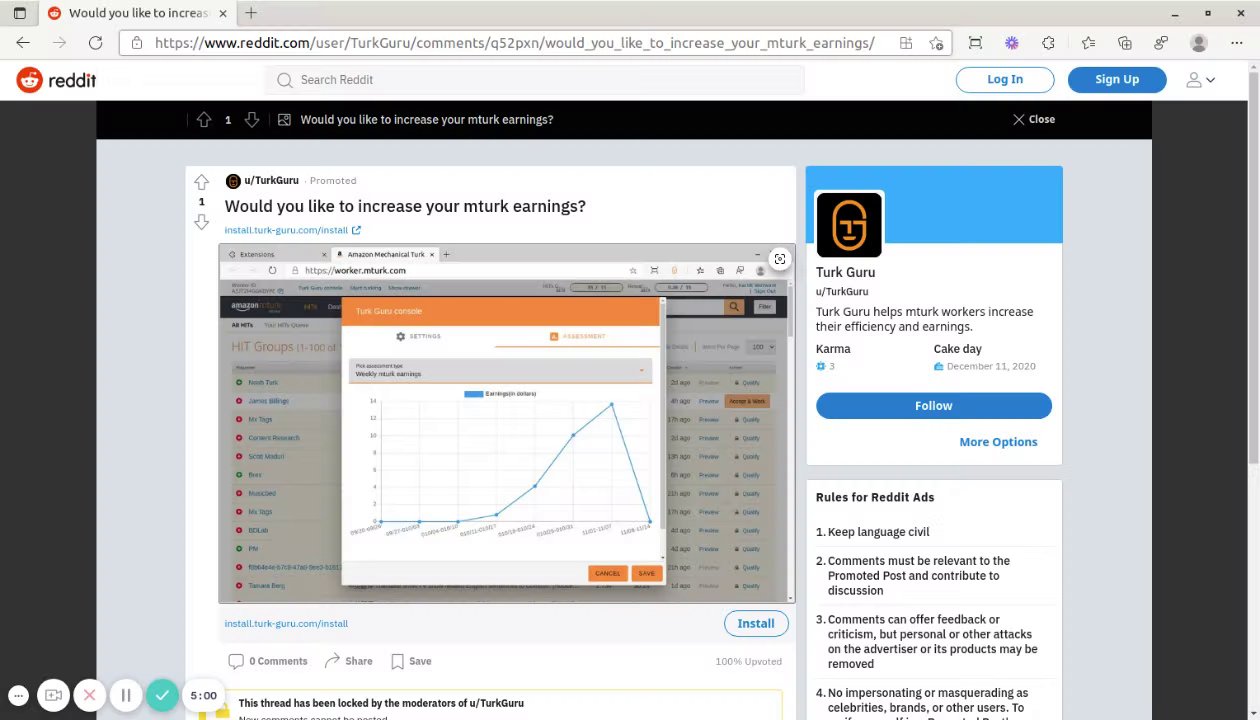Click the camera icon in the recorder bar

(53, 695)
